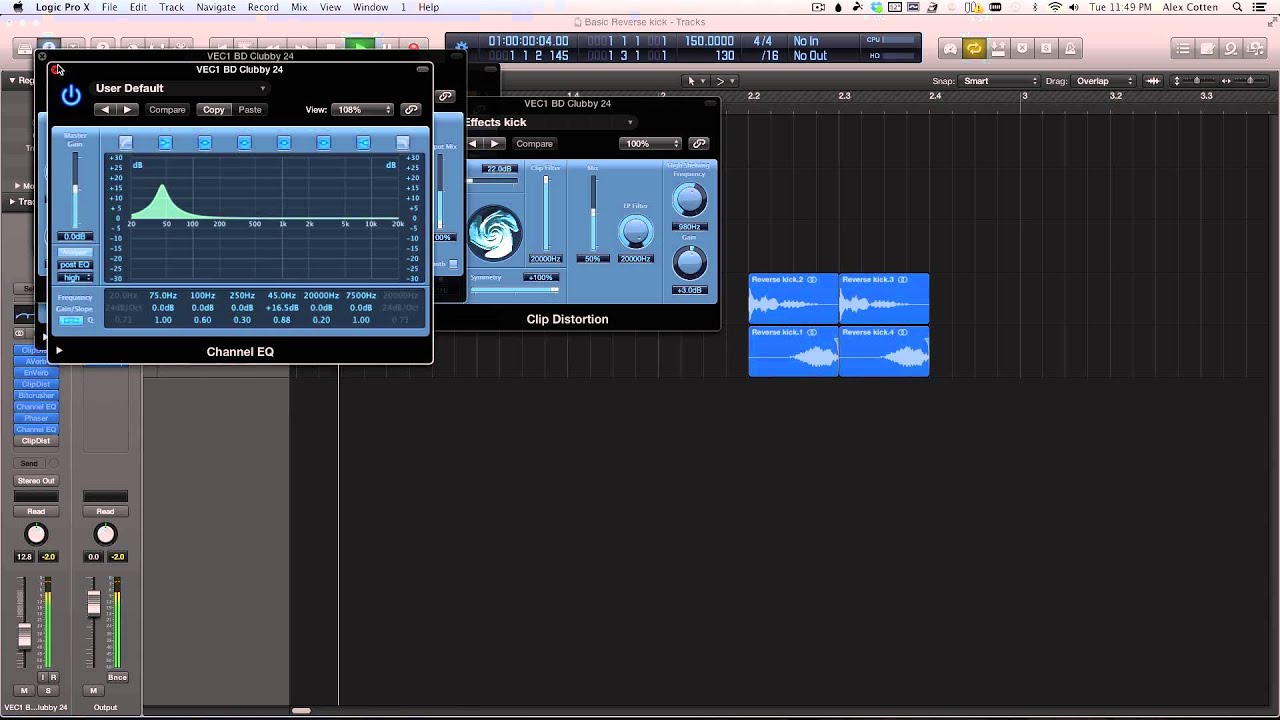Screen dimensions: 1280x720
Task: Toggle the high shelf EQ band
Action: [x=363, y=143]
